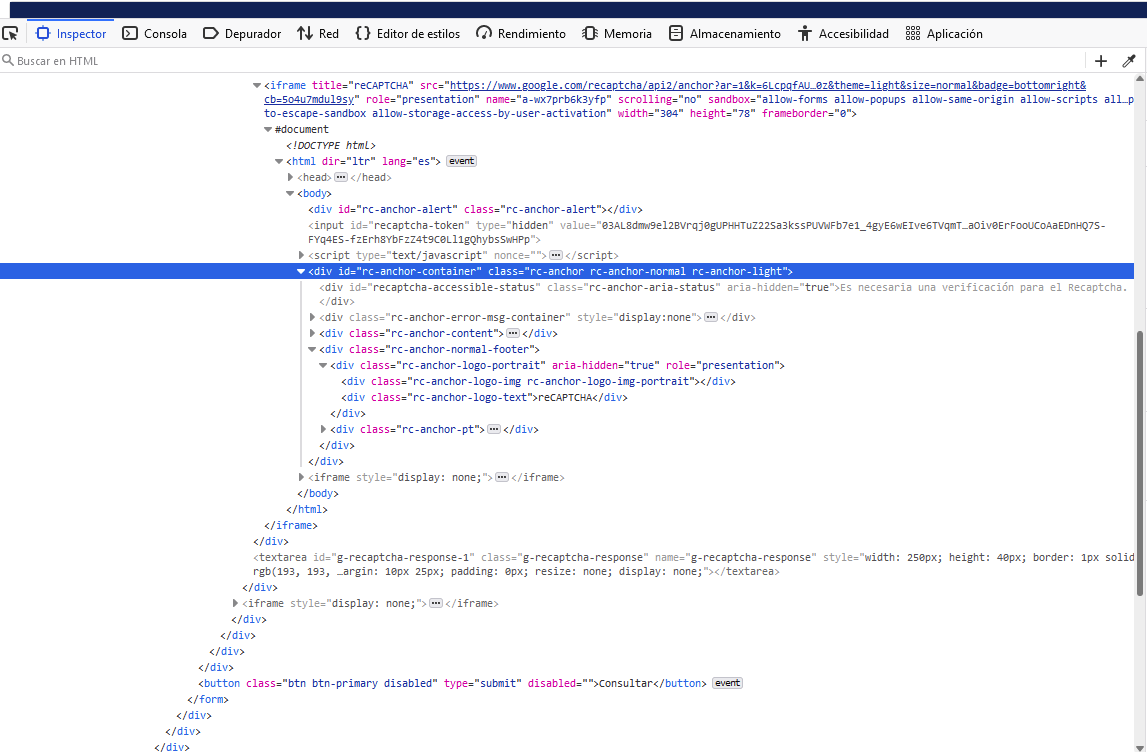Open the Almacenamiento storage panel
Image resolution: width=1147 pixels, height=752 pixels.
[x=725, y=33]
